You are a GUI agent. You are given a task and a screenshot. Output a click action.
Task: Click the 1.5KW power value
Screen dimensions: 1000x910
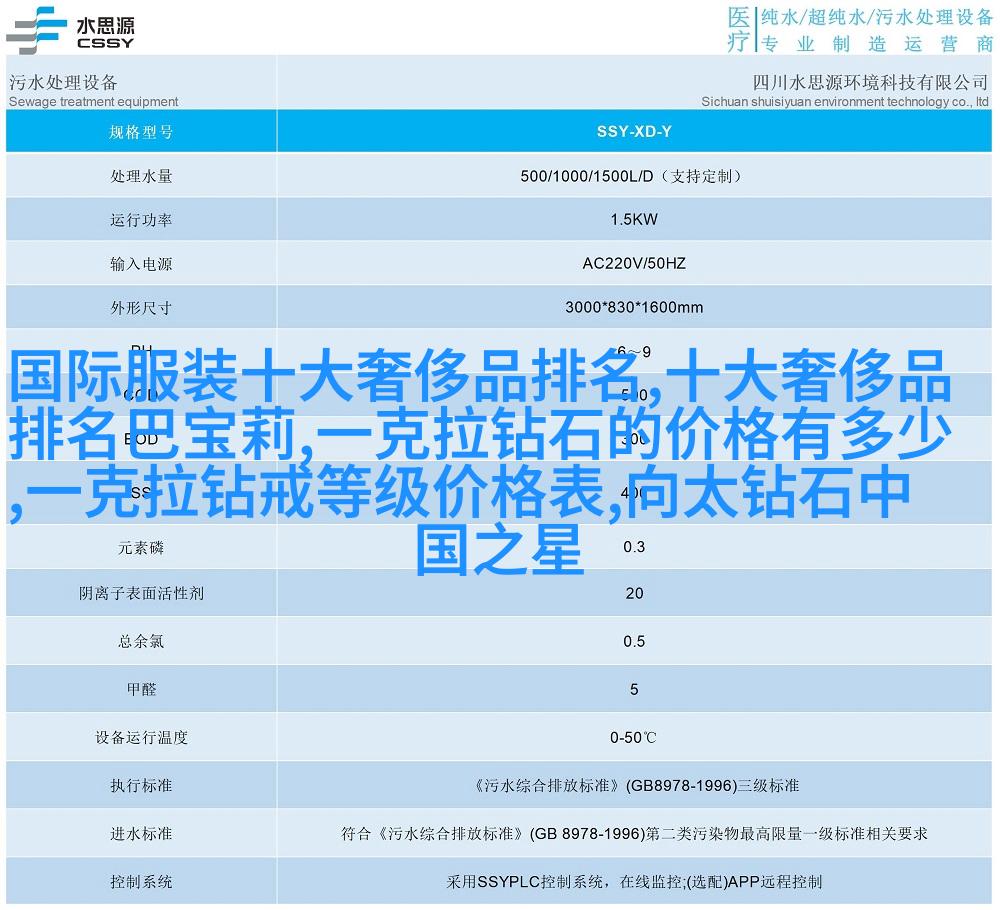point(634,219)
